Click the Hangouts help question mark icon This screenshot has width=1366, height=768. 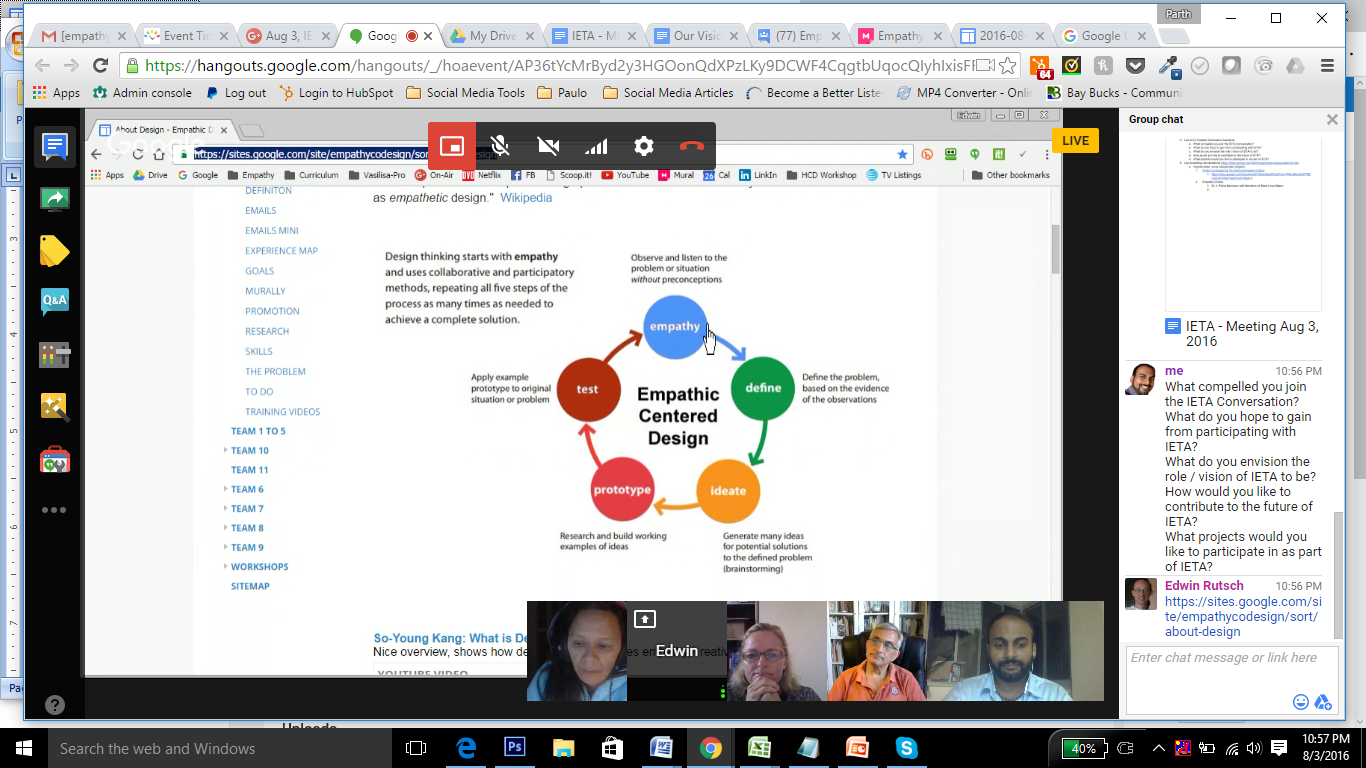(55, 704)
